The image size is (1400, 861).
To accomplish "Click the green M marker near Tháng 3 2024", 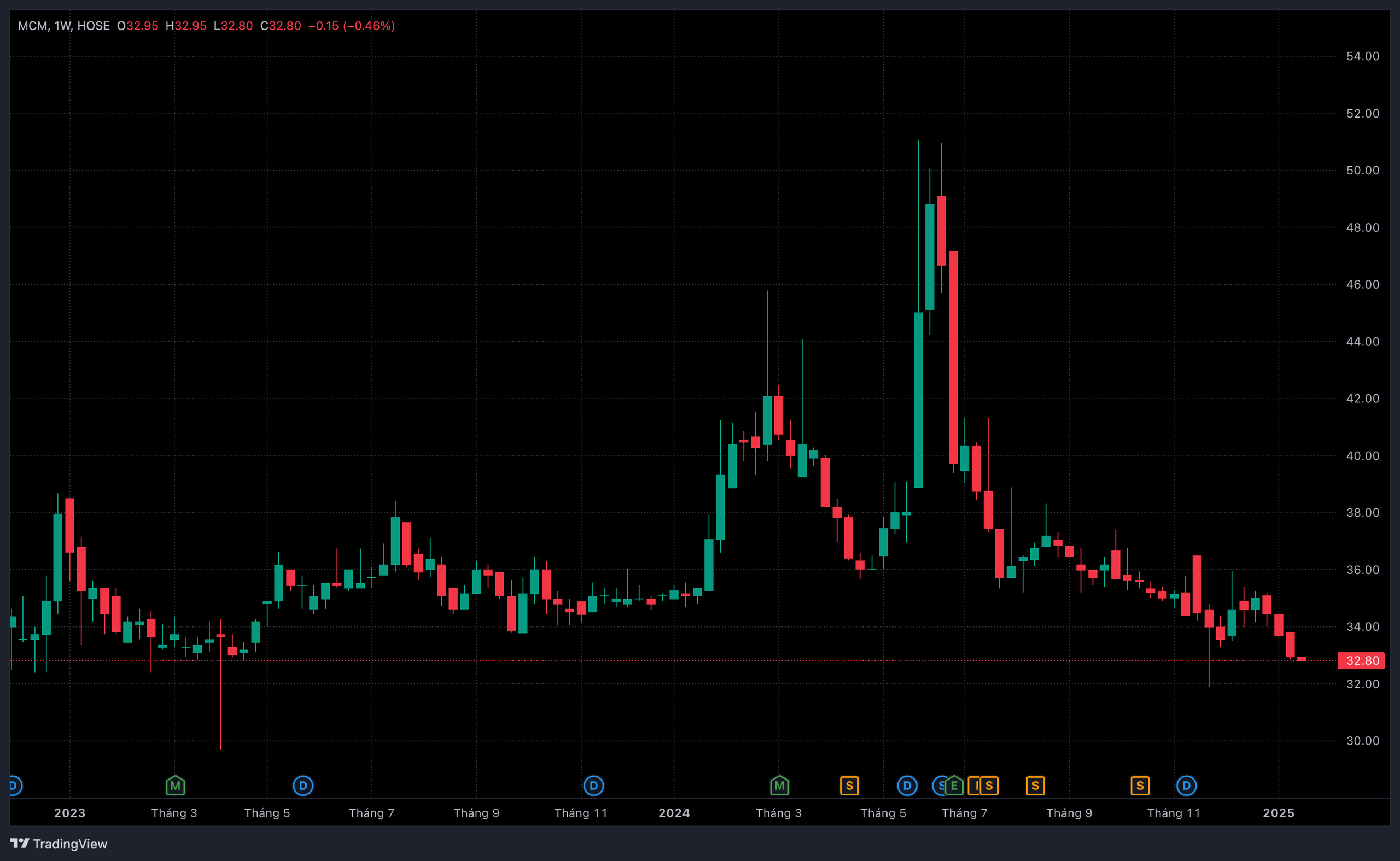I will point(779,786).
